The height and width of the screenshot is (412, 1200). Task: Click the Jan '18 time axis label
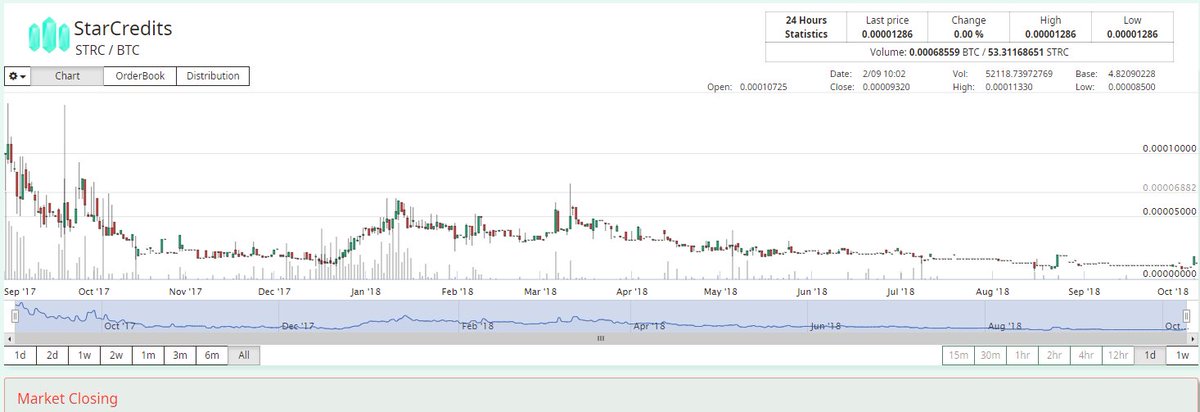pos(365,291)
